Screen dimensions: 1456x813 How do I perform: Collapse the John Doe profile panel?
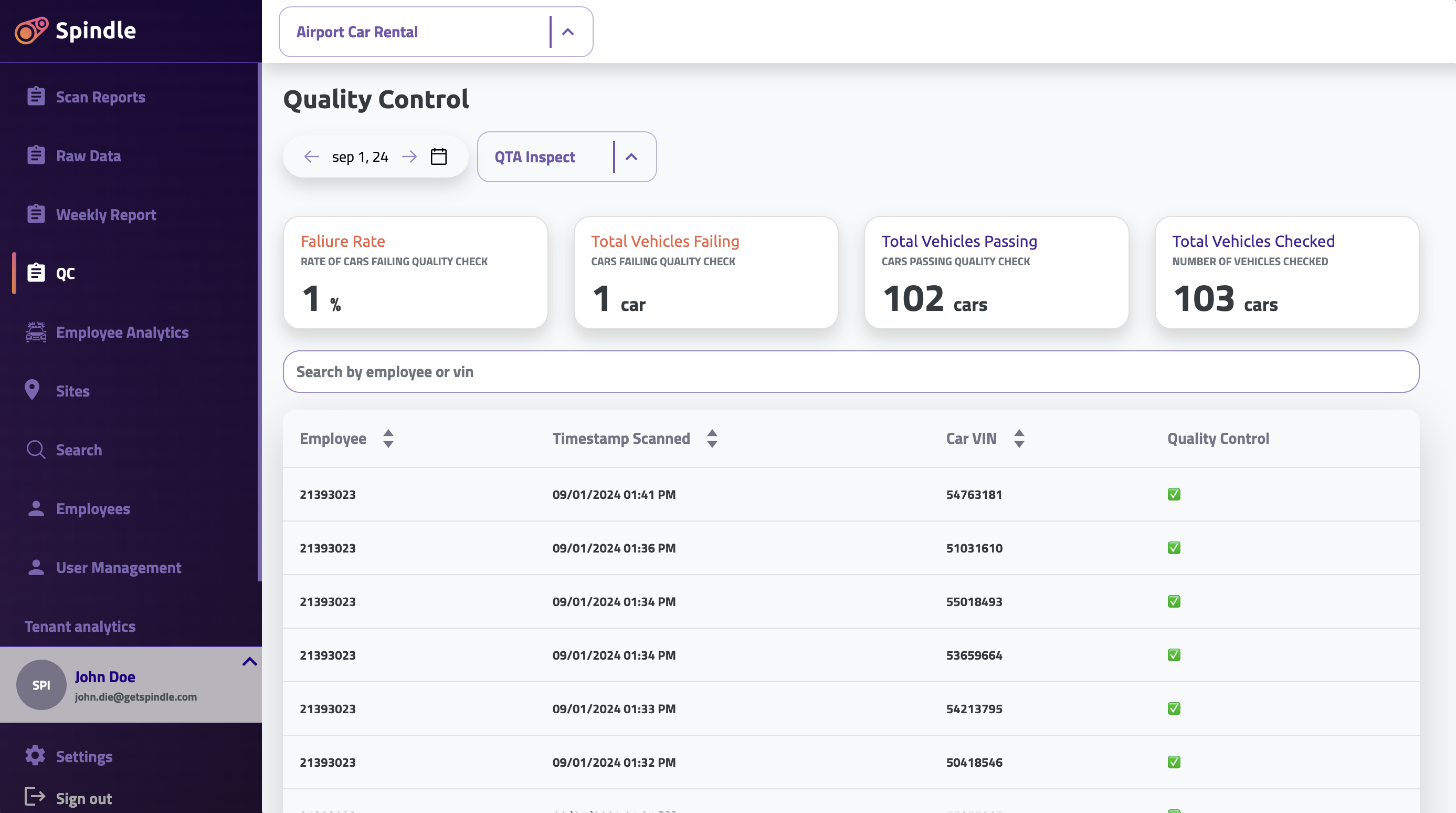(249, 661)
